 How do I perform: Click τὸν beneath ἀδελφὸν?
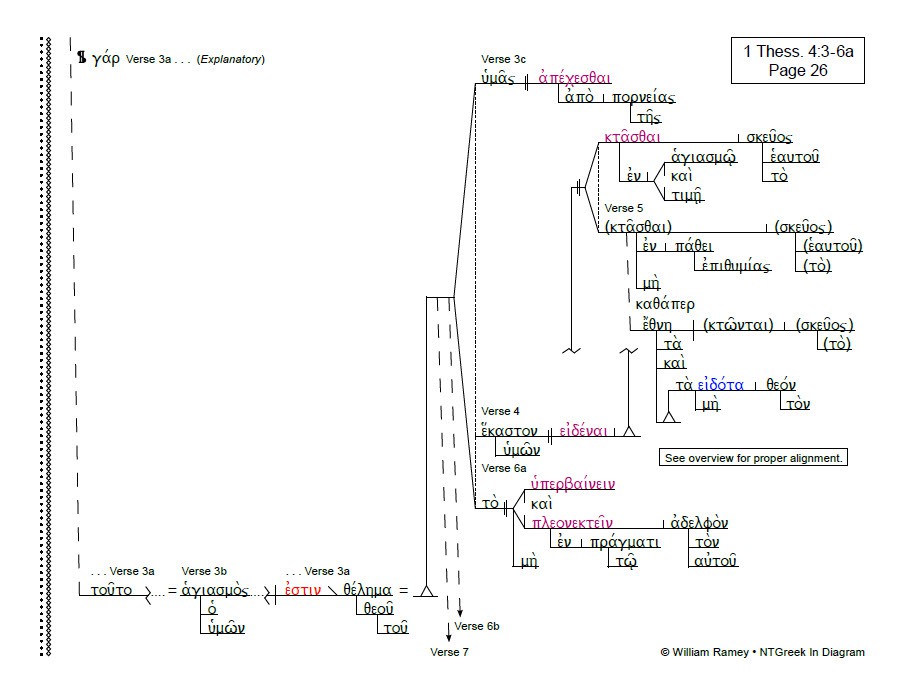point(707,542)
